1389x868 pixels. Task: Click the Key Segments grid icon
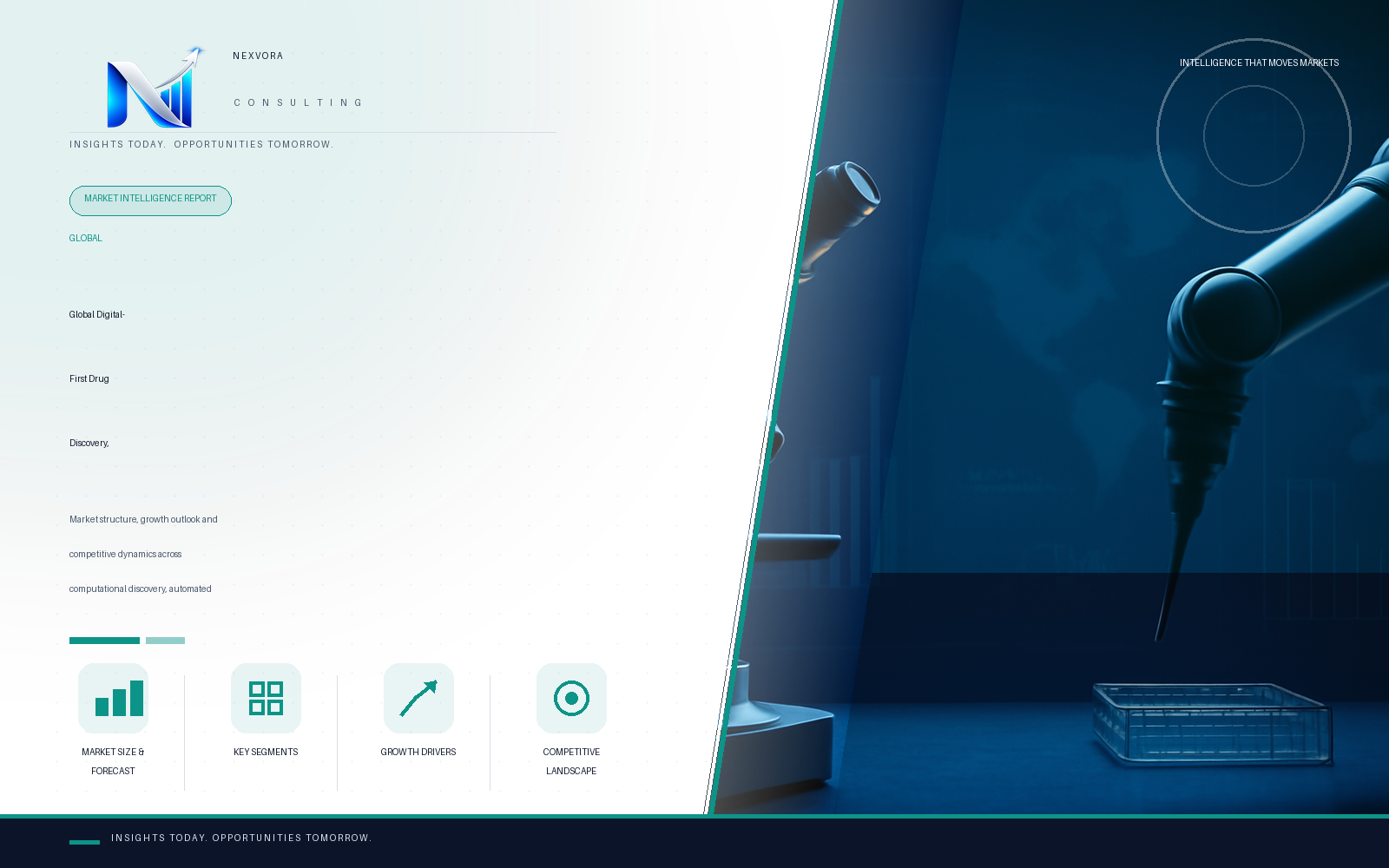266,698
